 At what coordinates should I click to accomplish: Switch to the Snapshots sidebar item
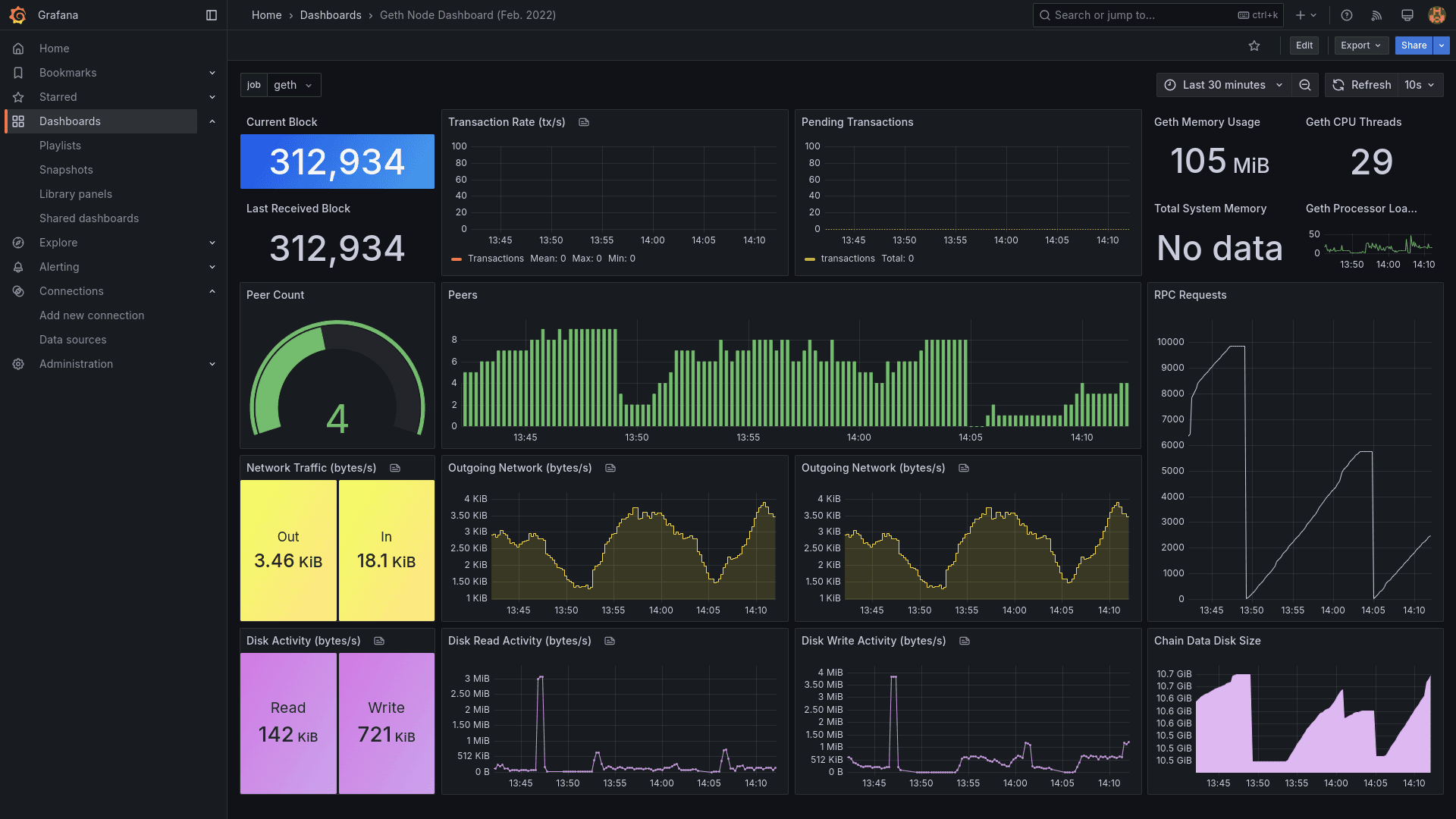tap(66, 170)
